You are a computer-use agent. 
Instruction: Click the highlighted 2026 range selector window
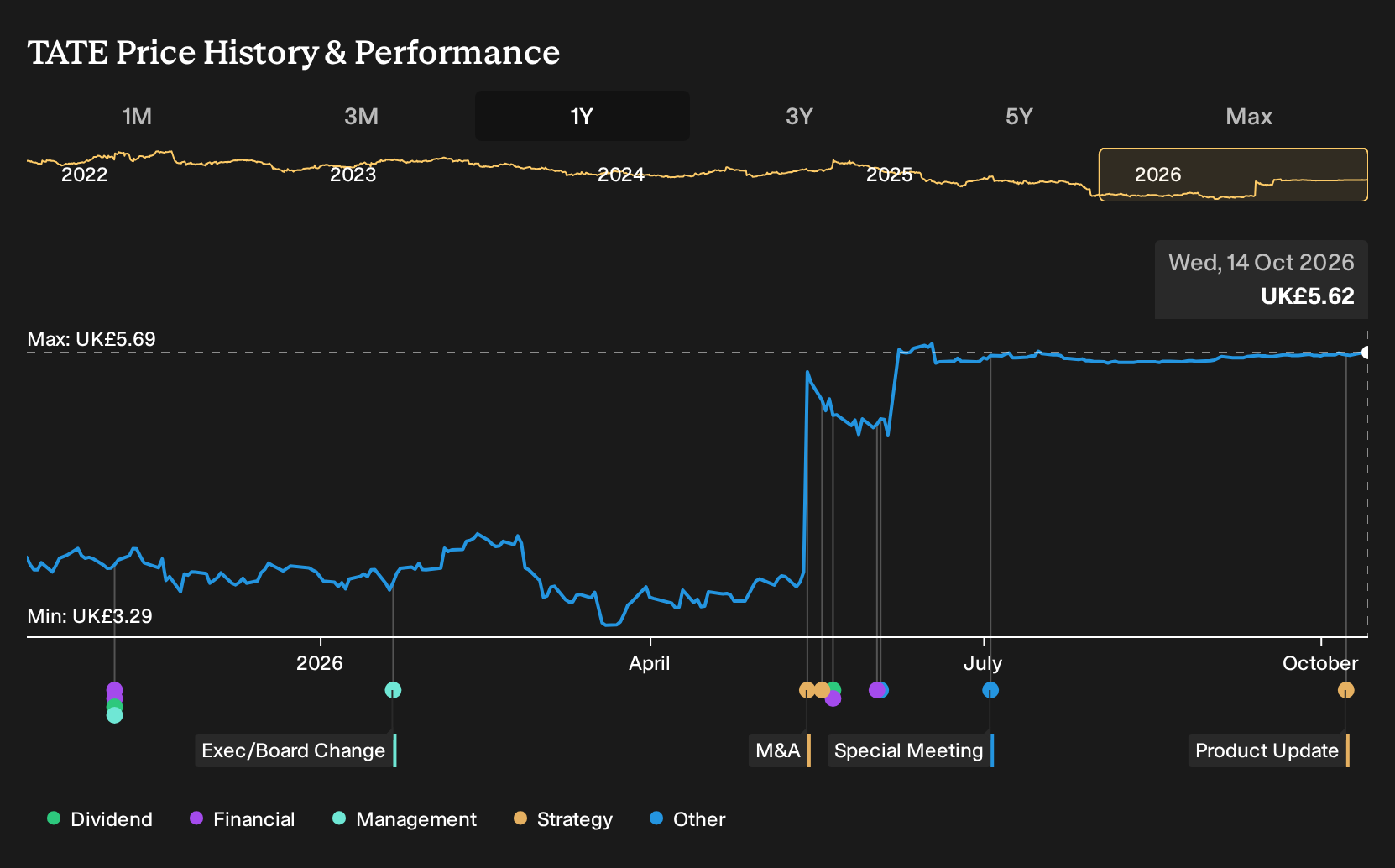[x=1233, y=175]
